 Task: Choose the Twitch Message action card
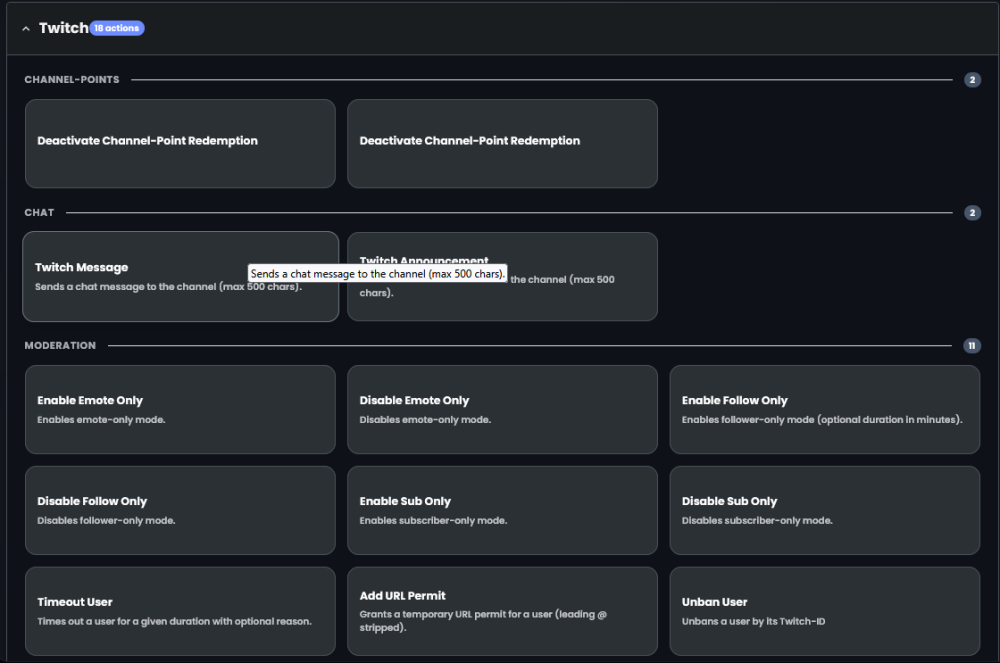click(180, 277)
